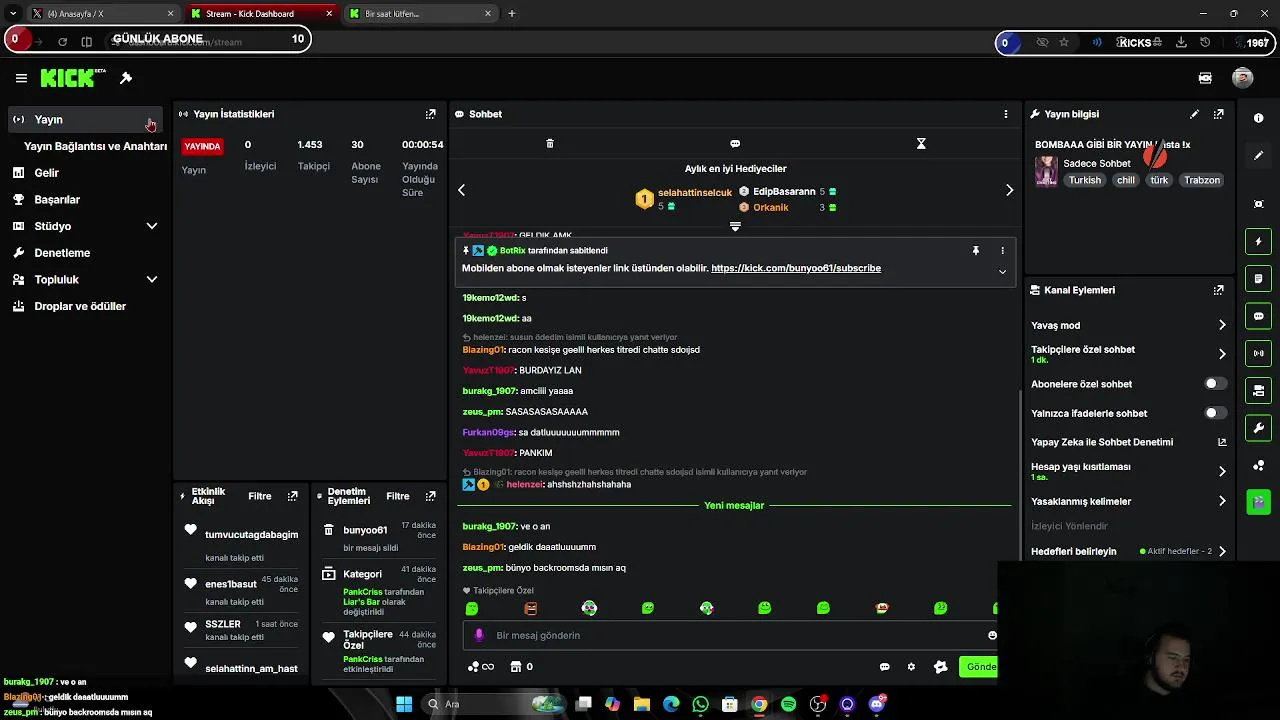Pop out the Yayın İstatistikleri panel
1280x720 pixels.
(431, 114)
